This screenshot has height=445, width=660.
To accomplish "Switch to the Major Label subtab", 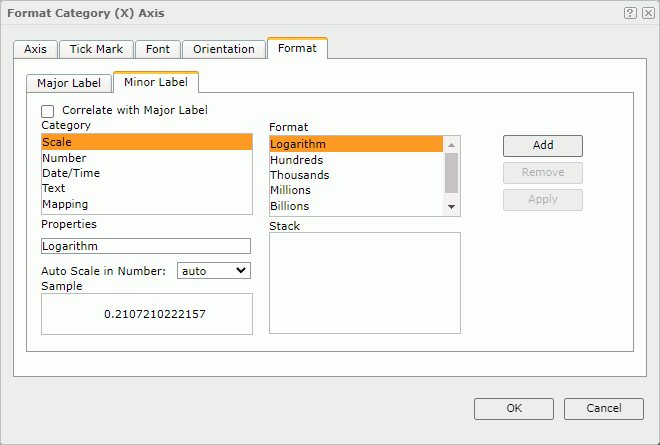I will 68,83.
